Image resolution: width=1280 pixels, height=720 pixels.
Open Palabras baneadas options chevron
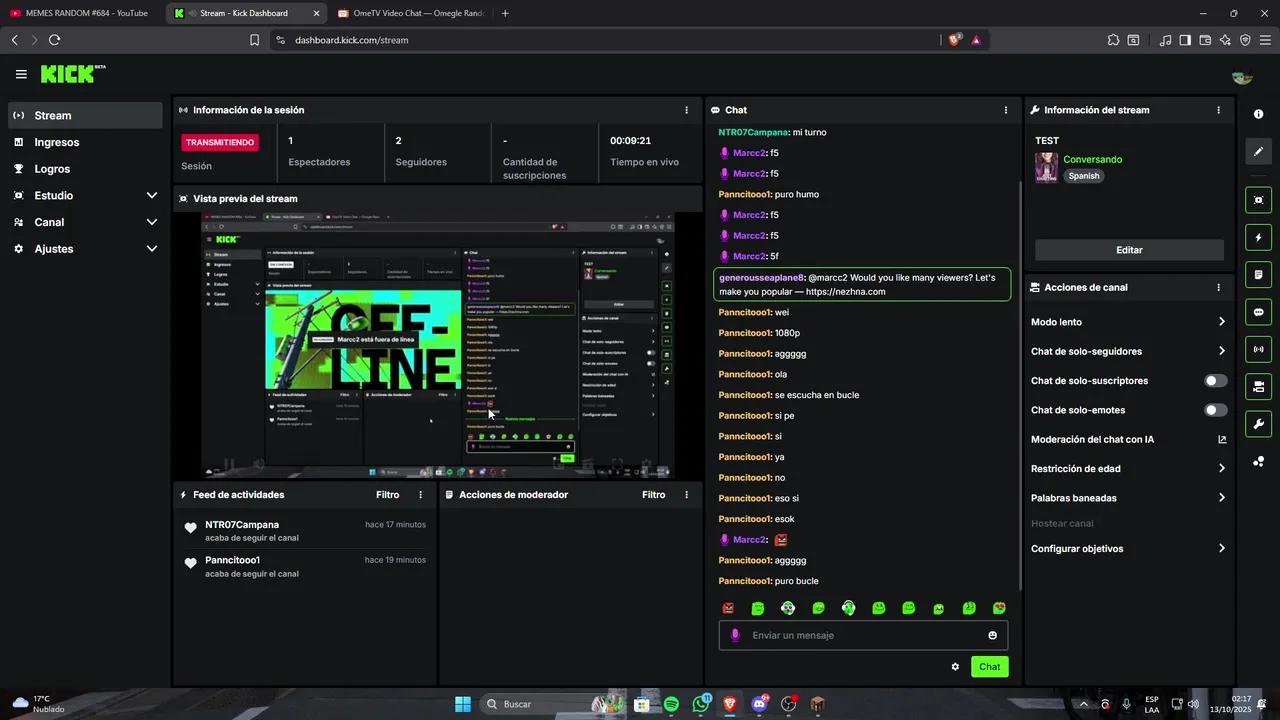click(1221, 498)
